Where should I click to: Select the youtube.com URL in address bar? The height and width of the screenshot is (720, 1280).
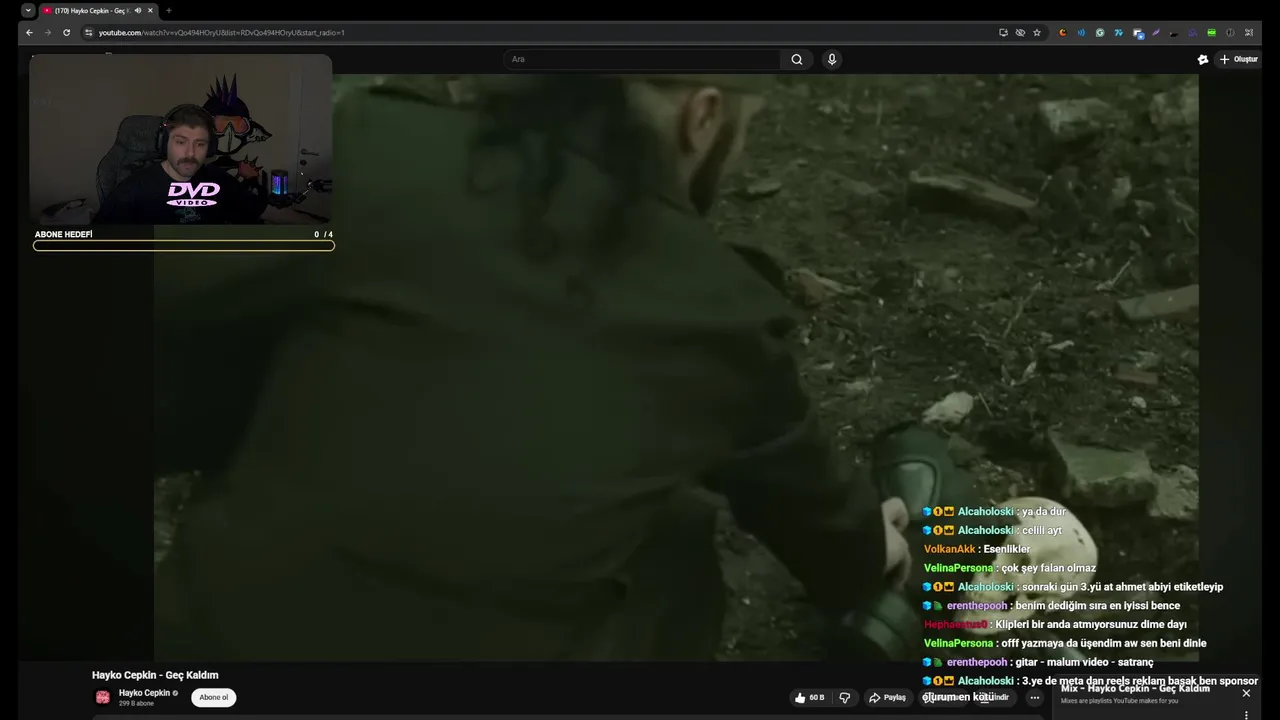(x=221, y=32)
